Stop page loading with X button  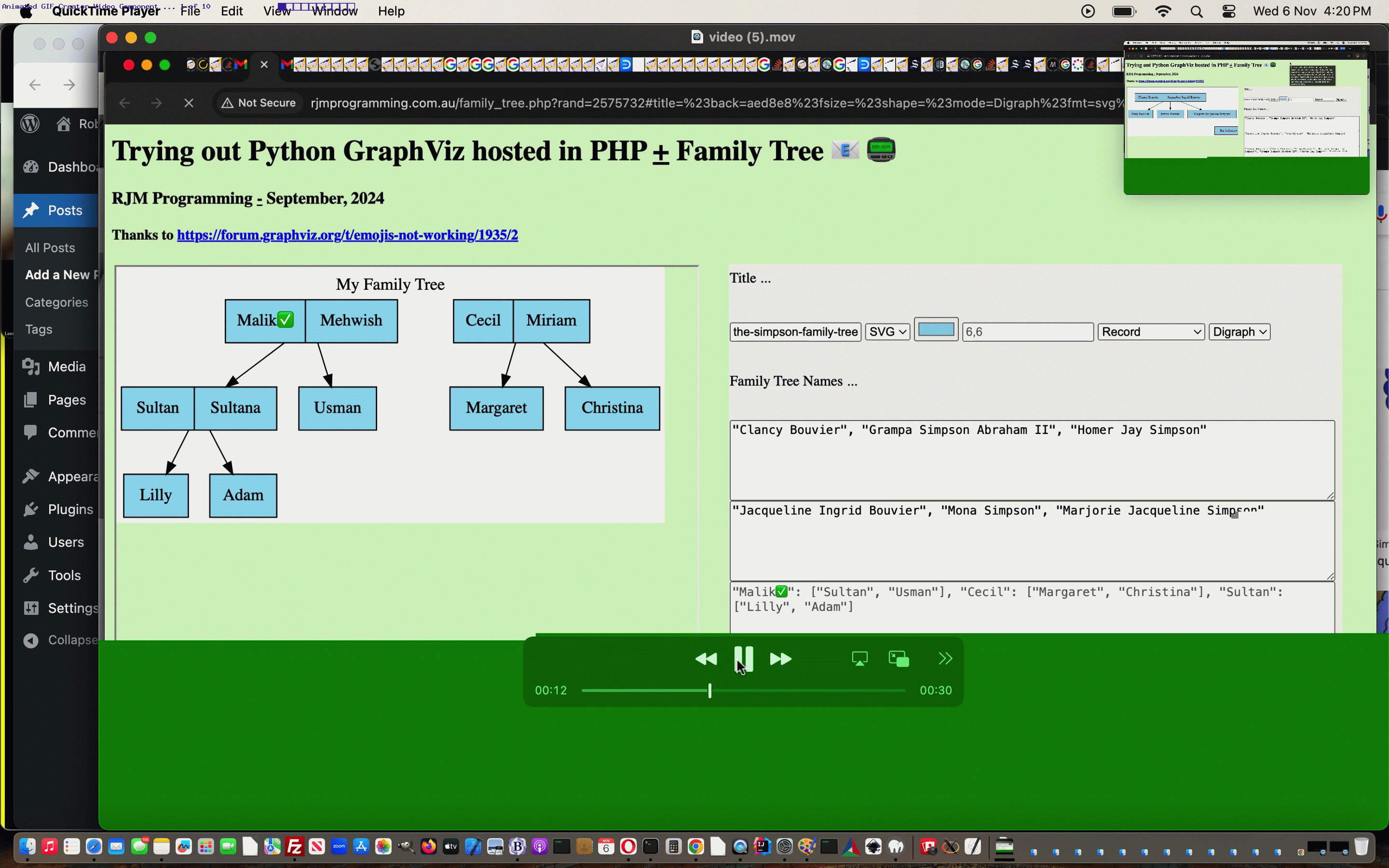(x=189, y=103)
